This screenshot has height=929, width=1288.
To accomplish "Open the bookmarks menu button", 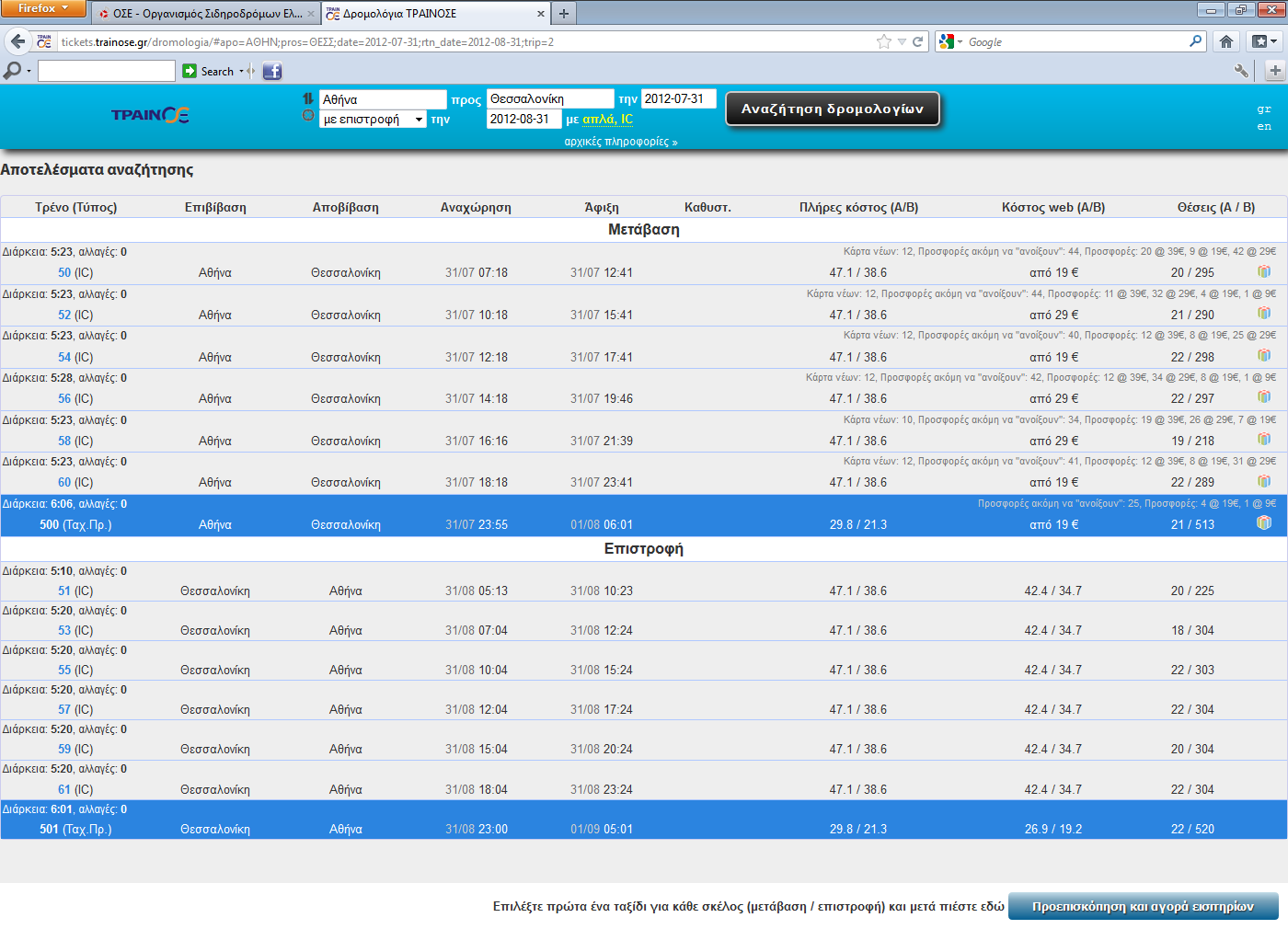I will point(1265,41).
